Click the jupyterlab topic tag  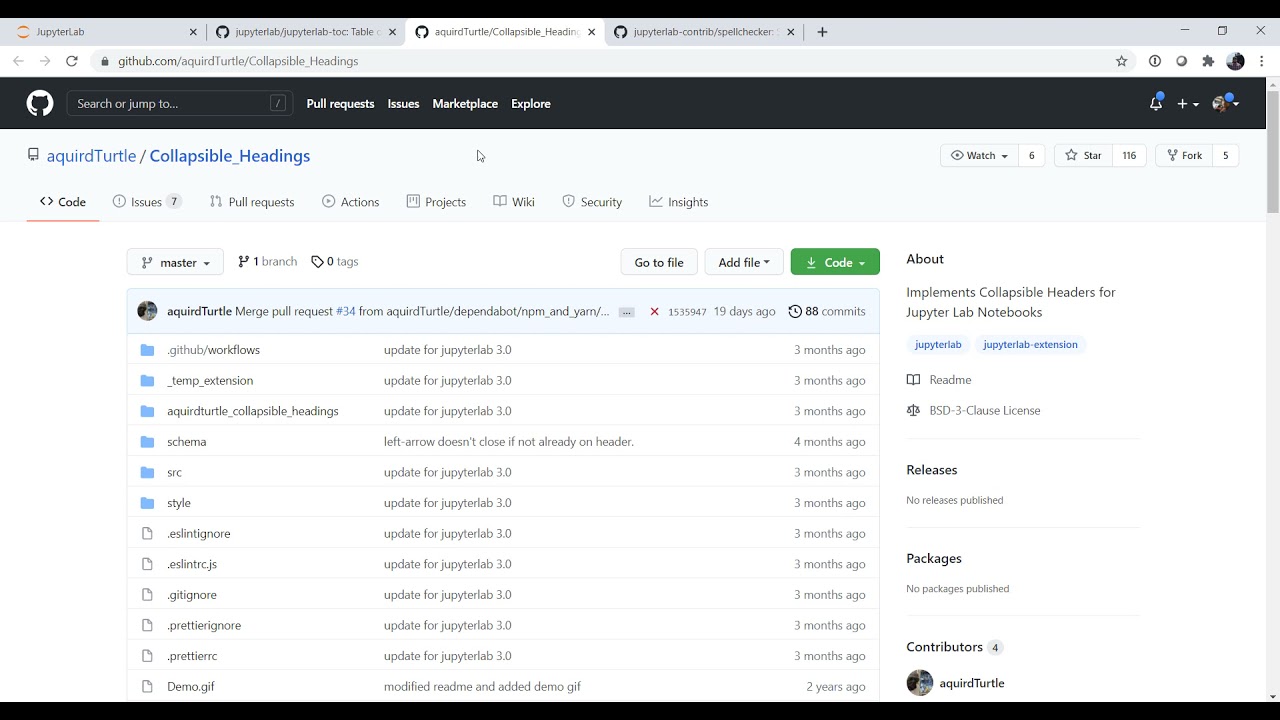[x=938, y=345]
